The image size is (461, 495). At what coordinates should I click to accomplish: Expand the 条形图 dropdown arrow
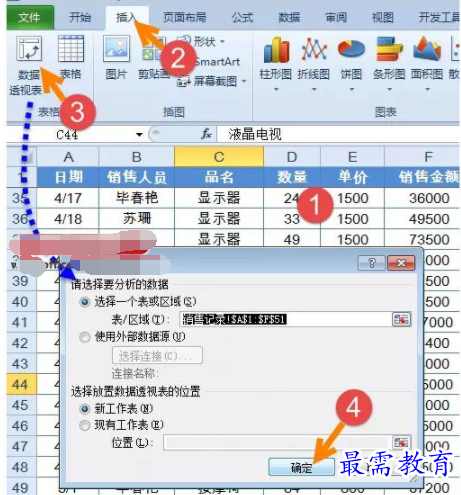click(389, 89)
